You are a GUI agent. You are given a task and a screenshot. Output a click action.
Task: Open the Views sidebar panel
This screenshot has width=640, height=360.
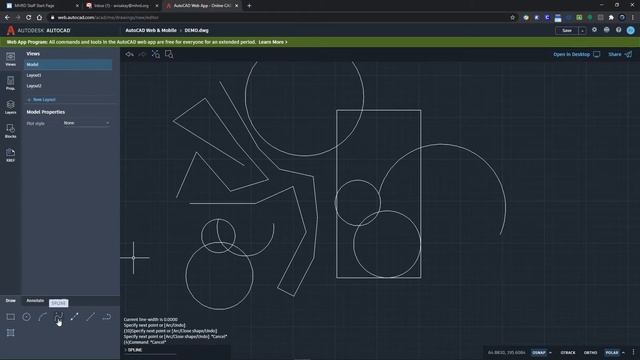[11, 59]
